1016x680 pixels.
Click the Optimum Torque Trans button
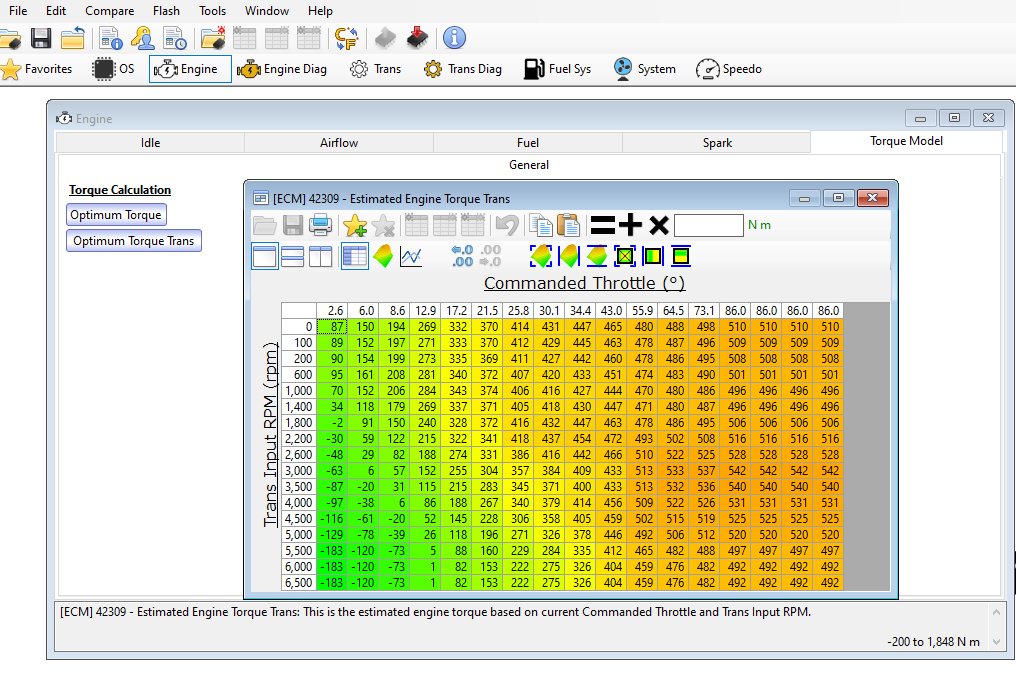point(133,240)
